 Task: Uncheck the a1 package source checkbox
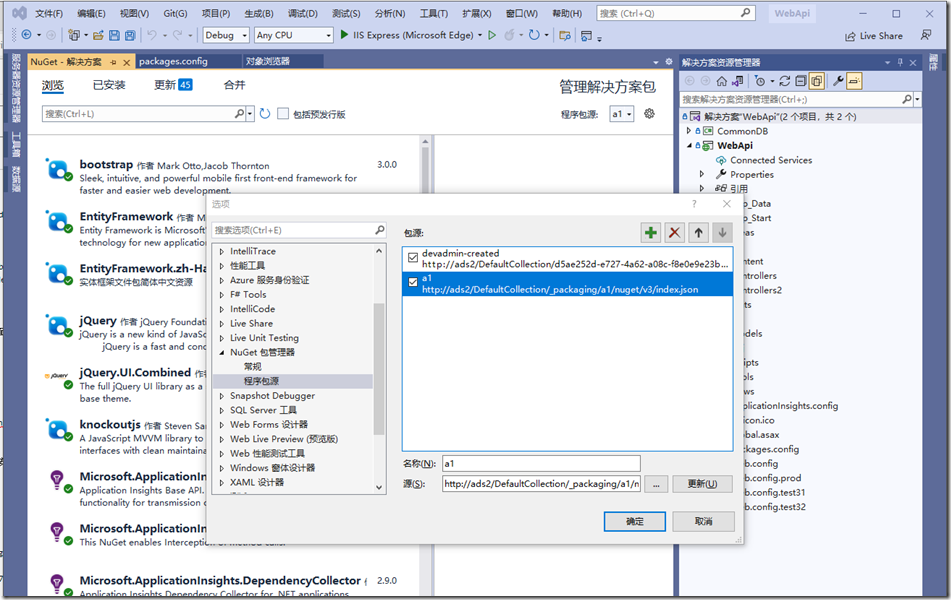pyautogui.click(x=413, y=282)
